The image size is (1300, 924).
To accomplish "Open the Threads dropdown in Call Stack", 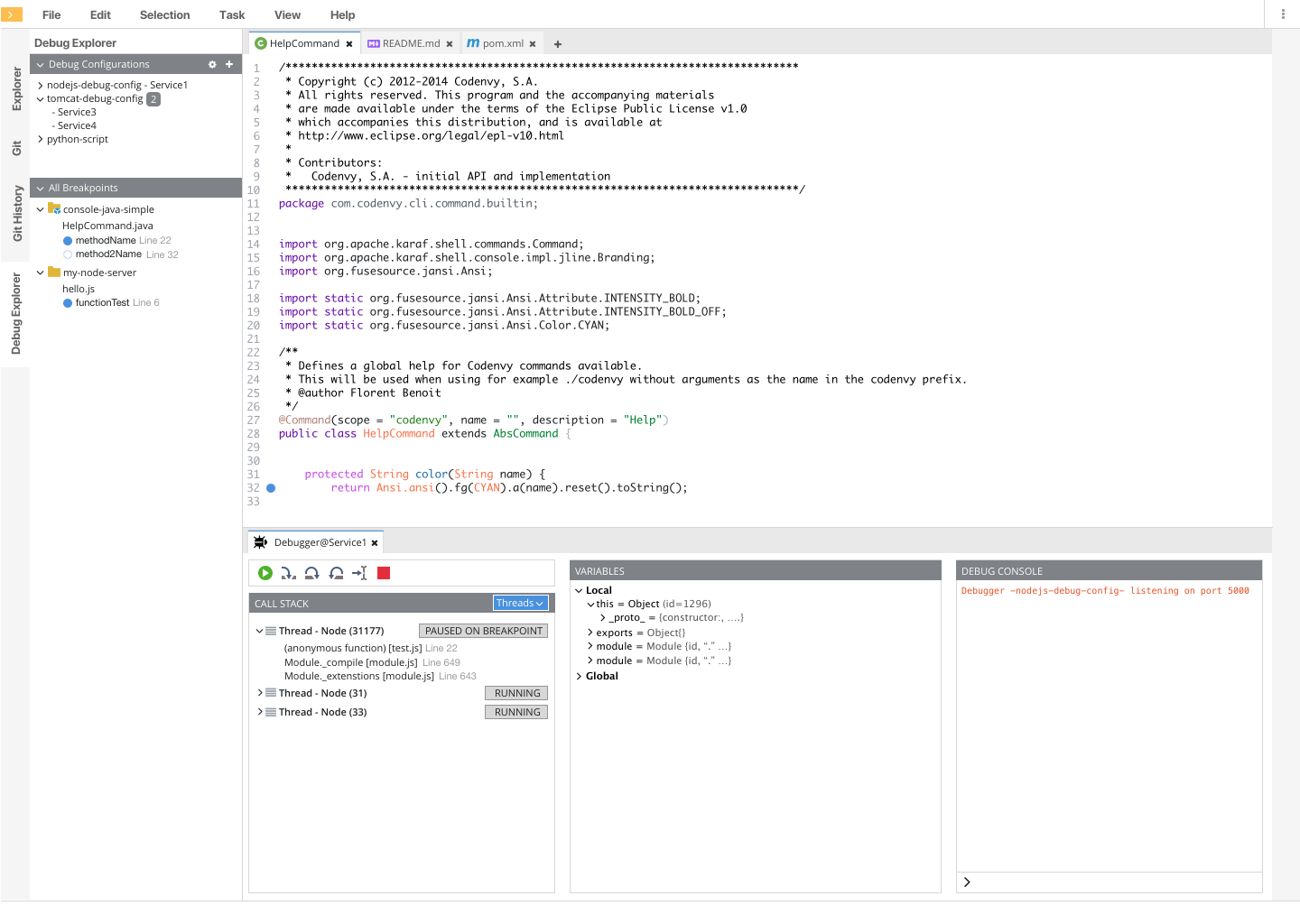I will (x=521, y=603).
